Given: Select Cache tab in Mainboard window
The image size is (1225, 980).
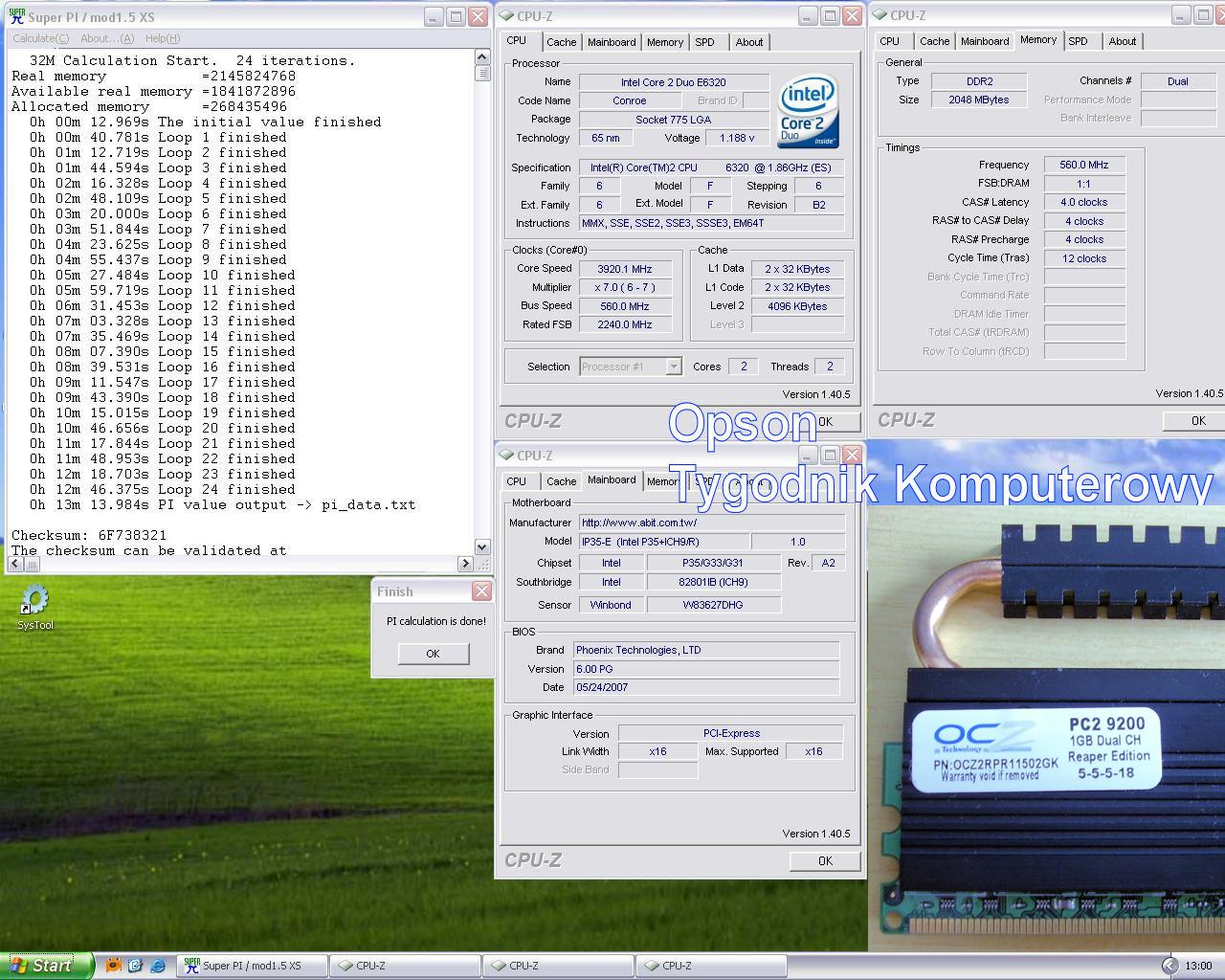Looking at the screenshot, I should 562,481.
